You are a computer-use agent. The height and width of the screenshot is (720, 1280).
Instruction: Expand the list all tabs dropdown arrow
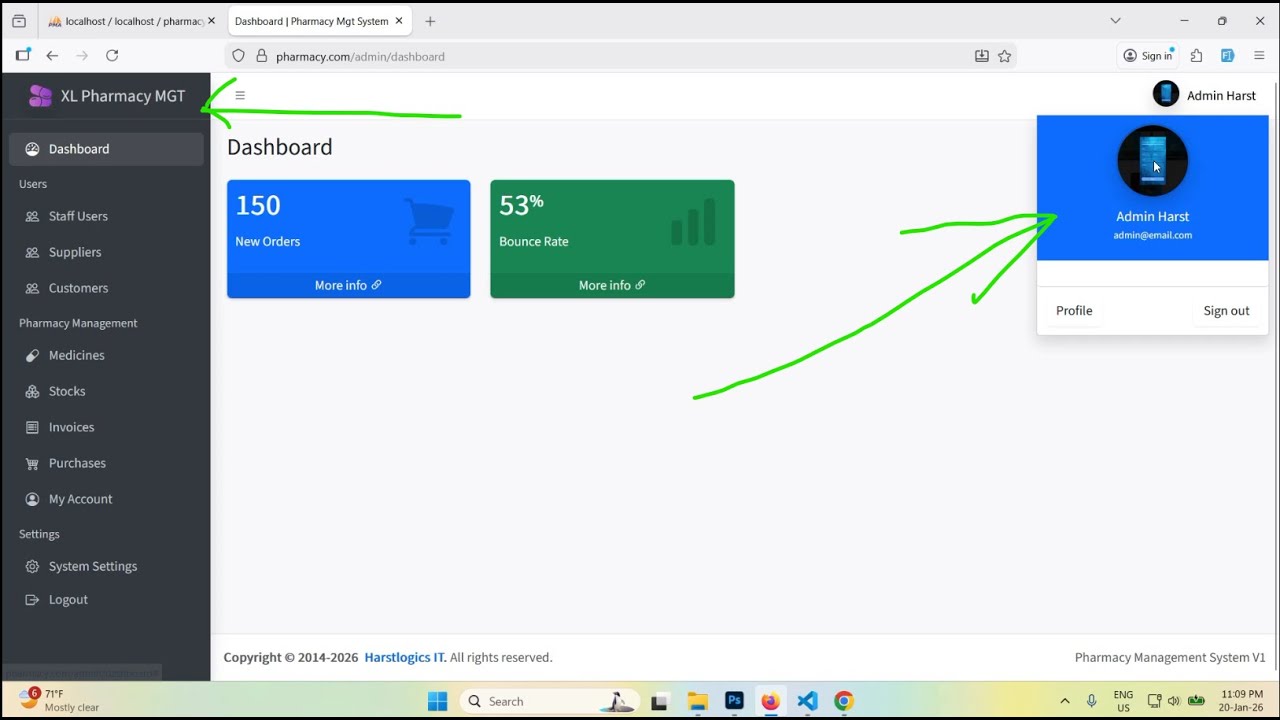click(1115, 21)
